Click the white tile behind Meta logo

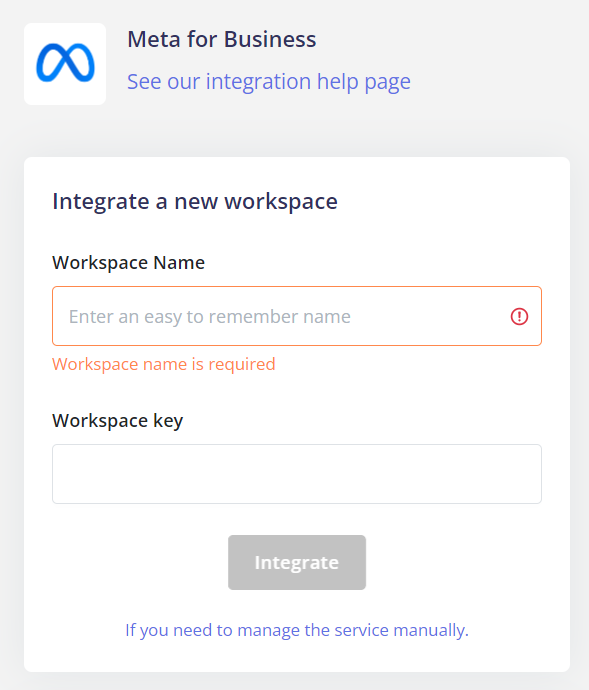tap(65, 64)
